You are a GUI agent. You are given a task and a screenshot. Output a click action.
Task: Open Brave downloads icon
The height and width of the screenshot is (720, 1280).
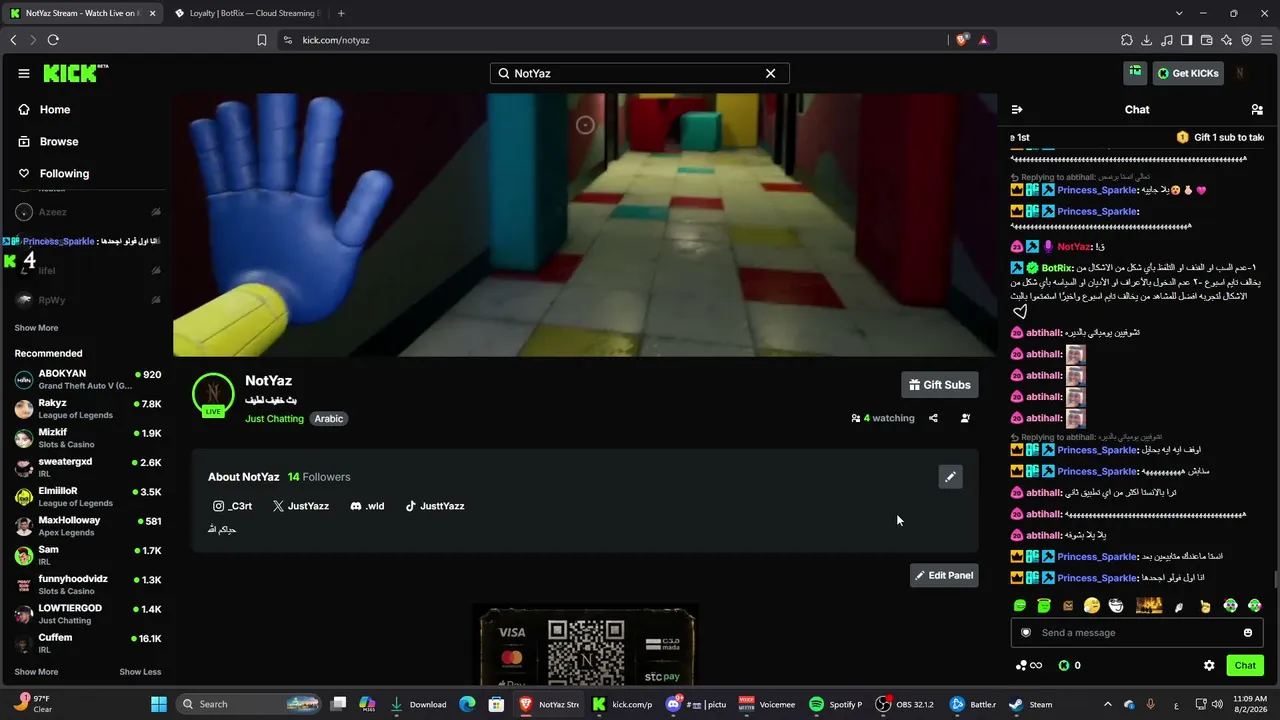[1146, 40]
